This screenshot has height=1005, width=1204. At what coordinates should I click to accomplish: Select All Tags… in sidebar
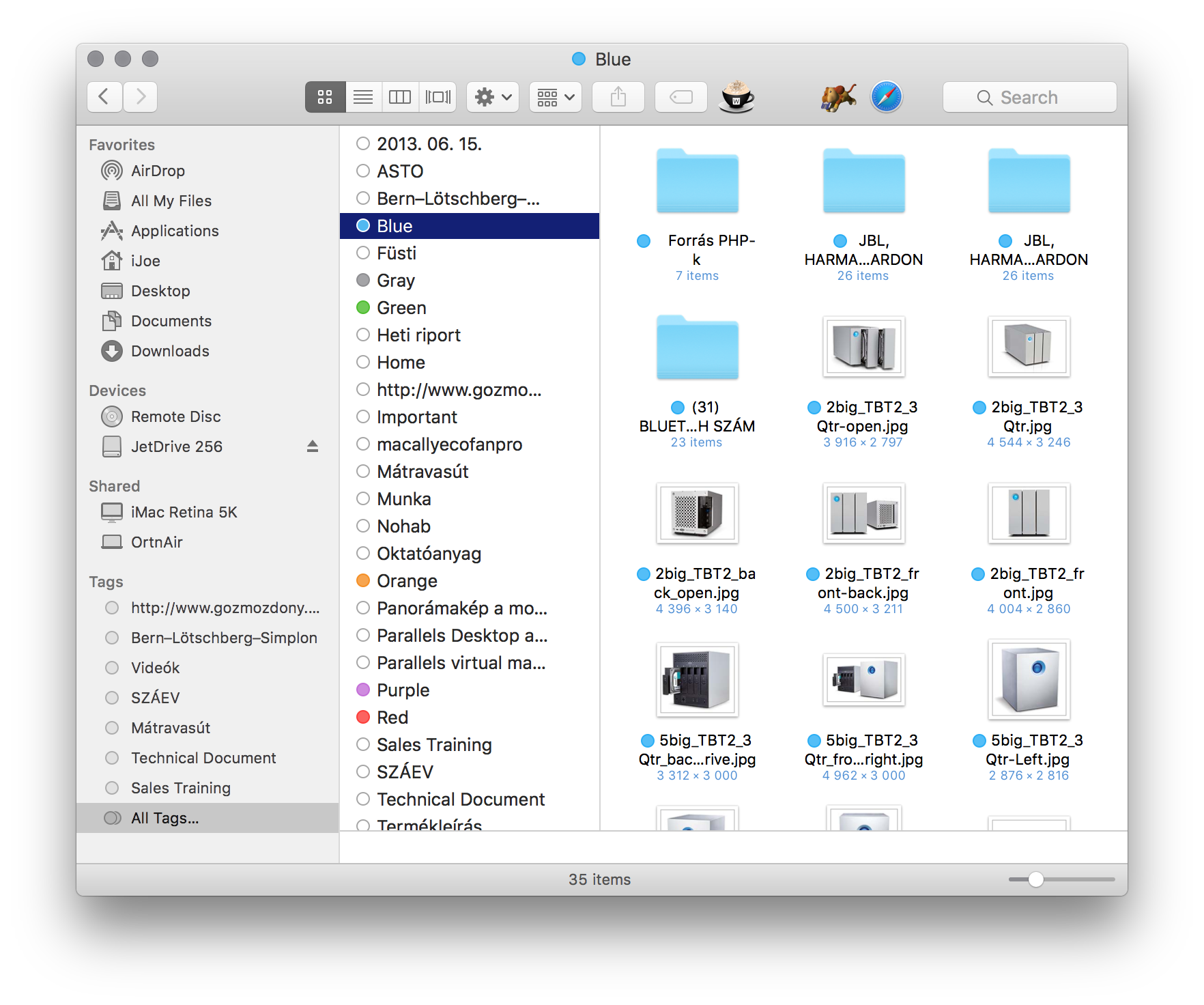coord(207,818)
